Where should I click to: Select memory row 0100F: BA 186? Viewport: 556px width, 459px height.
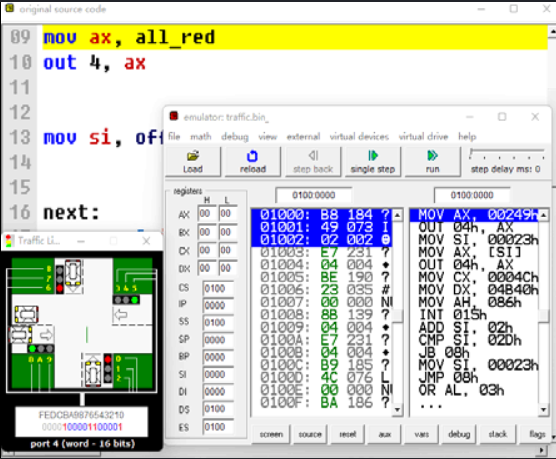pyautogui.click(x=322, y=403)
